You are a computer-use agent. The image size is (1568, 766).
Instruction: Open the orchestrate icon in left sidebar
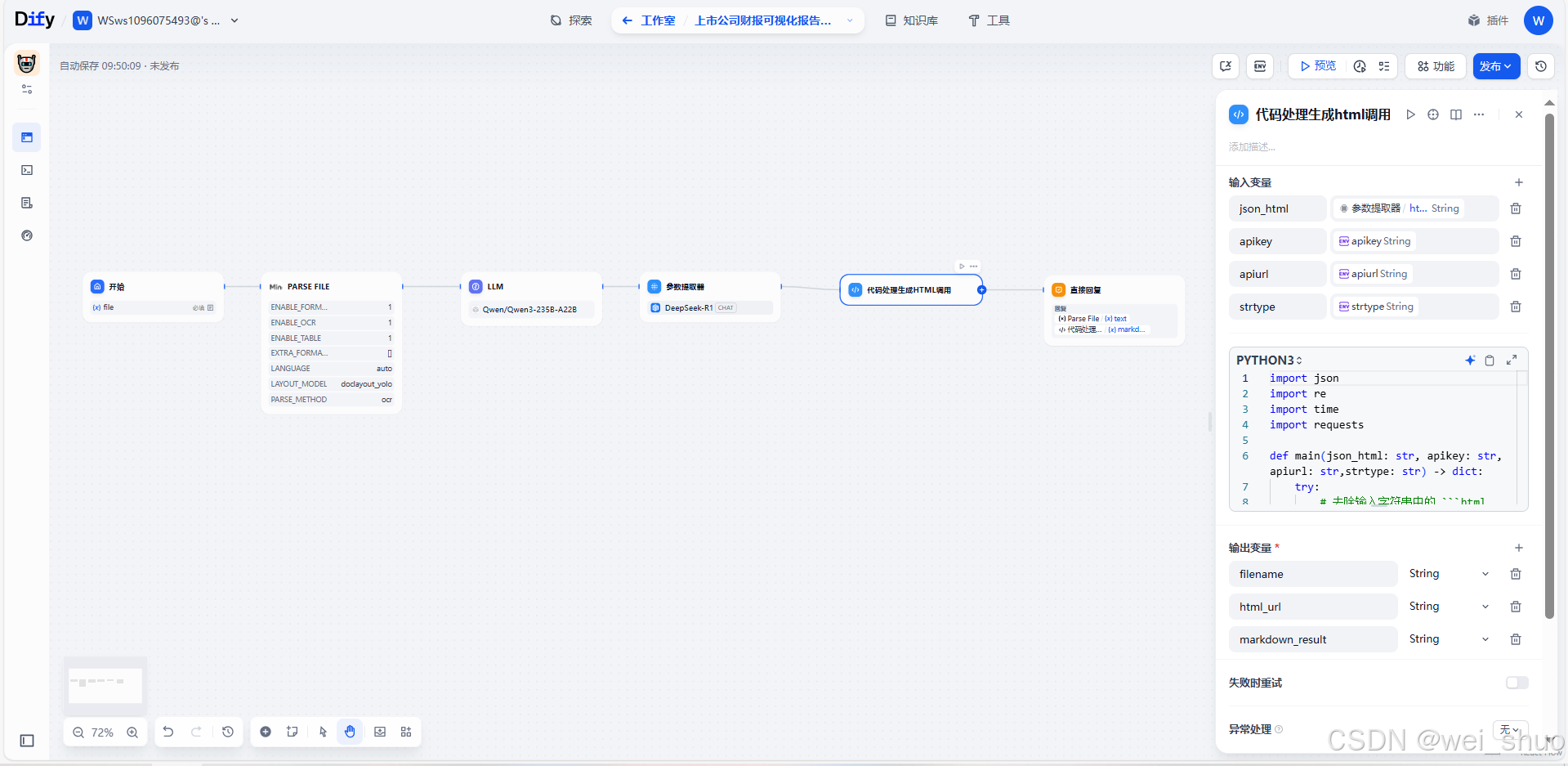coord(27,137)
